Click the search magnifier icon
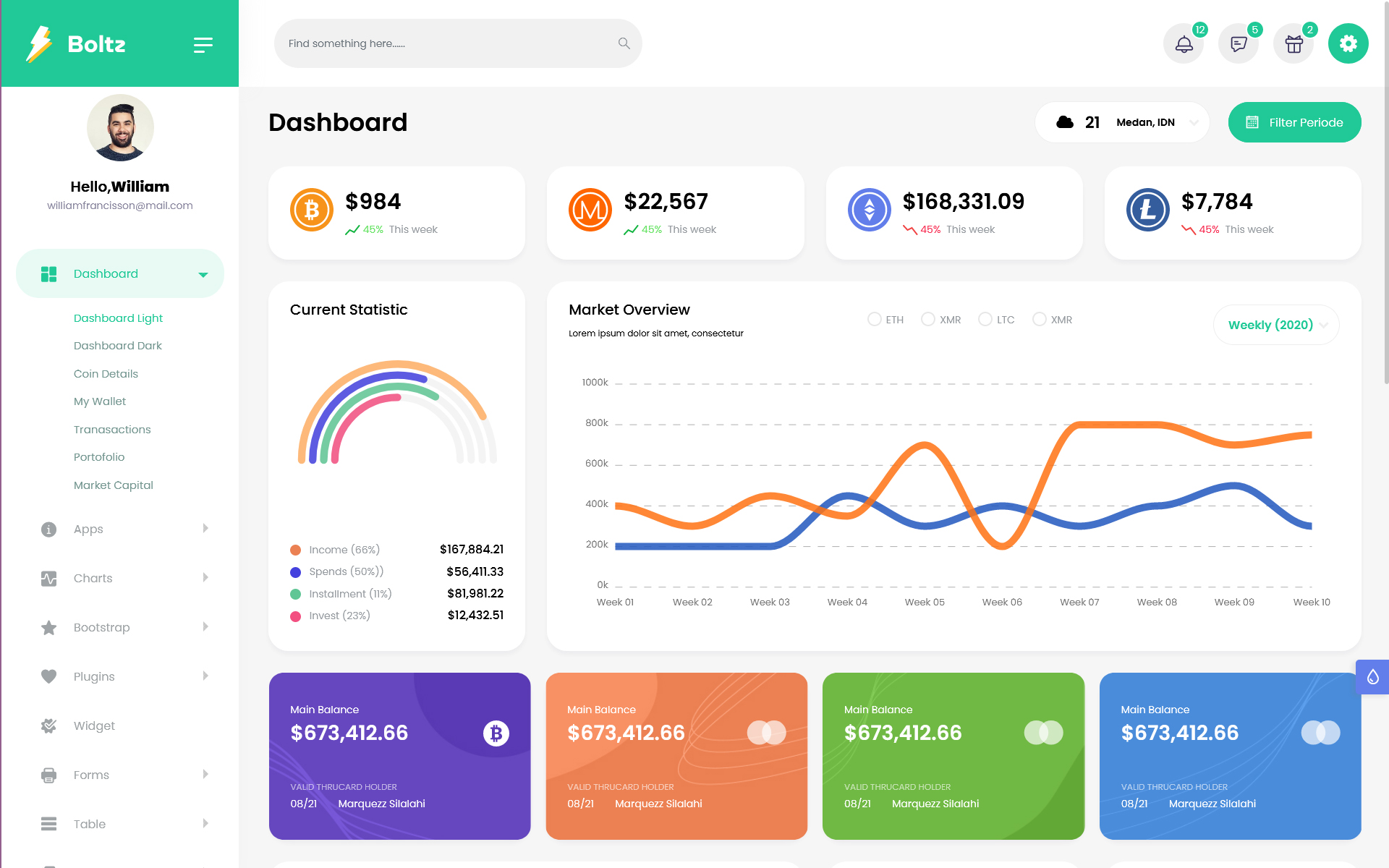 (624, 43)
